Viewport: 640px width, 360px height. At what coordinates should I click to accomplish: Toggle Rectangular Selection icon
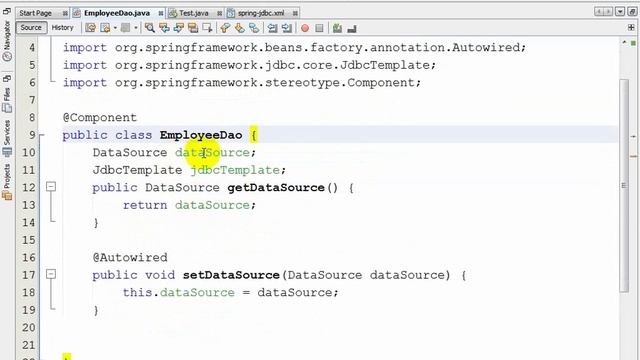point(207,28)
